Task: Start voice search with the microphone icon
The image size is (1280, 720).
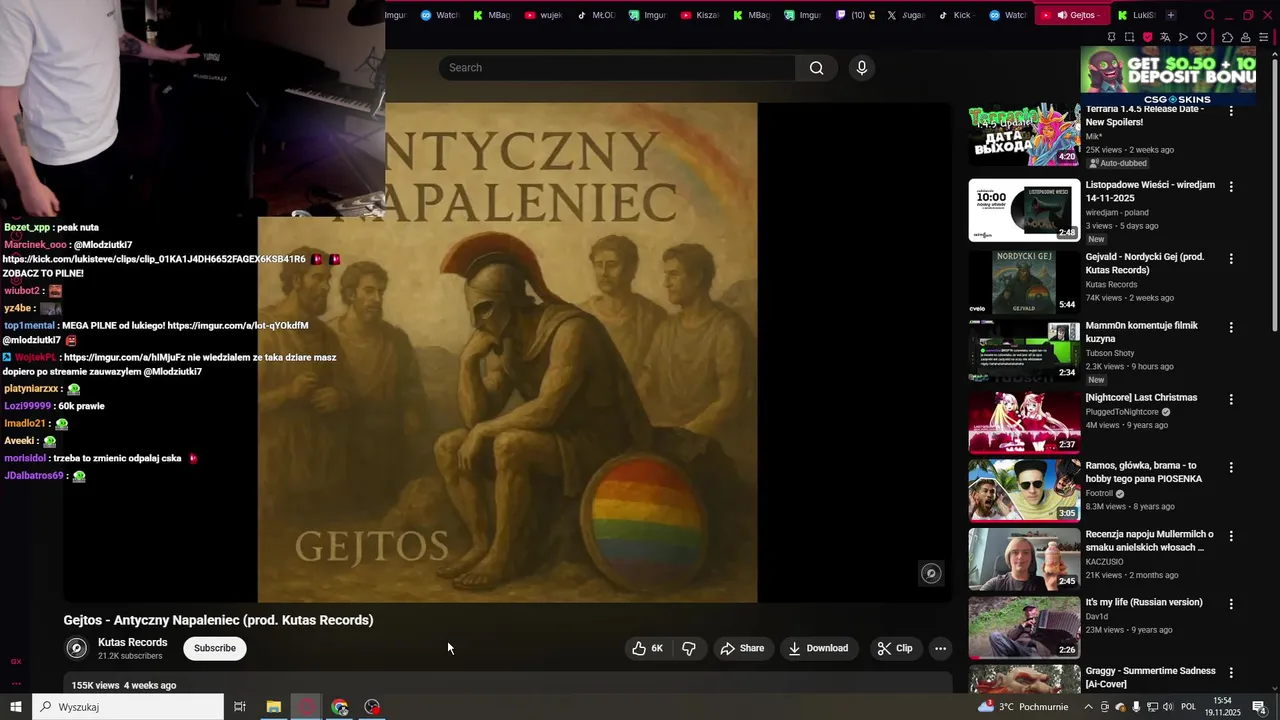Action: point(862,68)
